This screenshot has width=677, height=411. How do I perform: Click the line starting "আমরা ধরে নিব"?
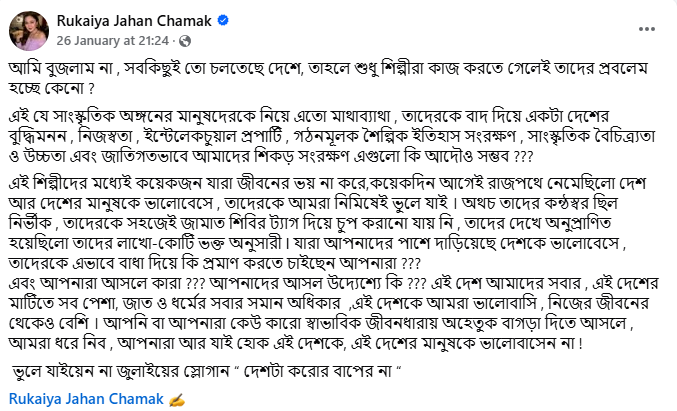click(296, 343)
